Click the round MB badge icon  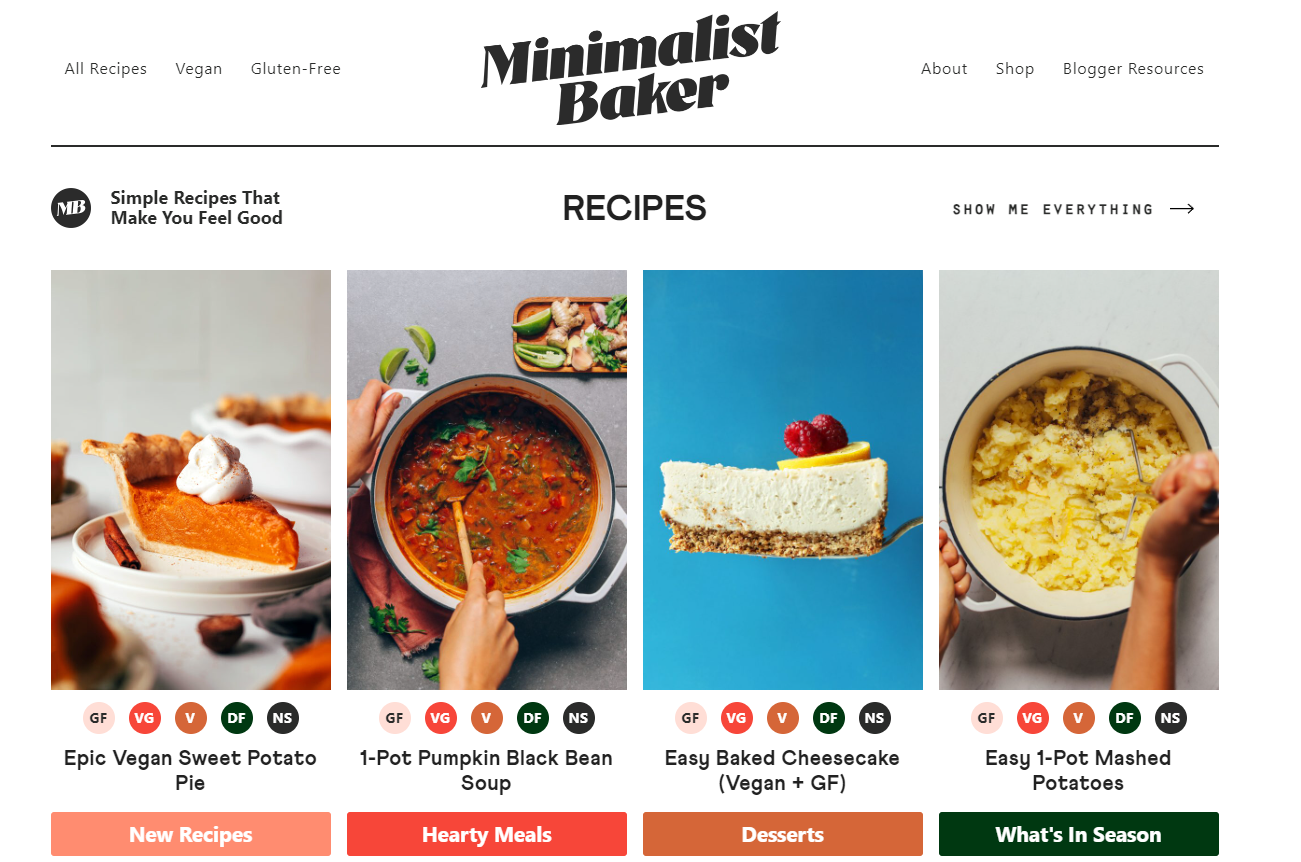coord(71,208)
